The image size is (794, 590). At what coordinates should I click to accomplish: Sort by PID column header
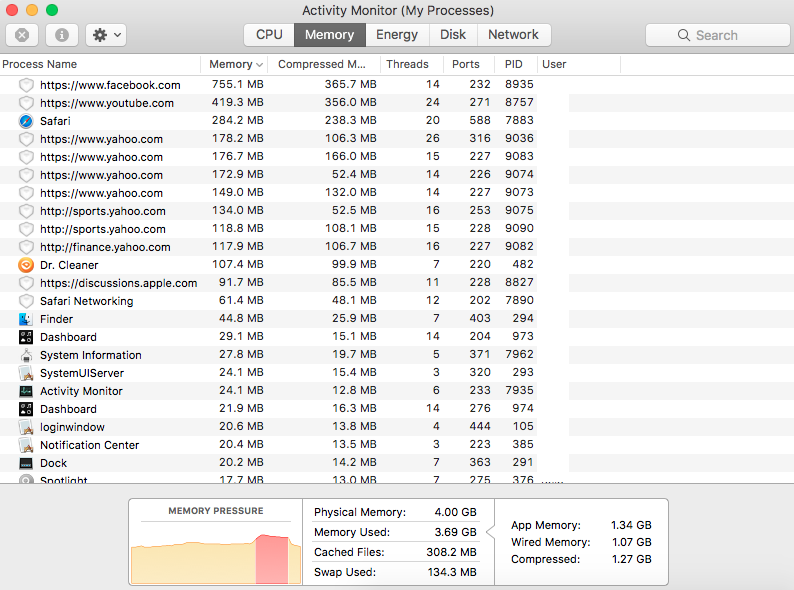tap(513, 64)
